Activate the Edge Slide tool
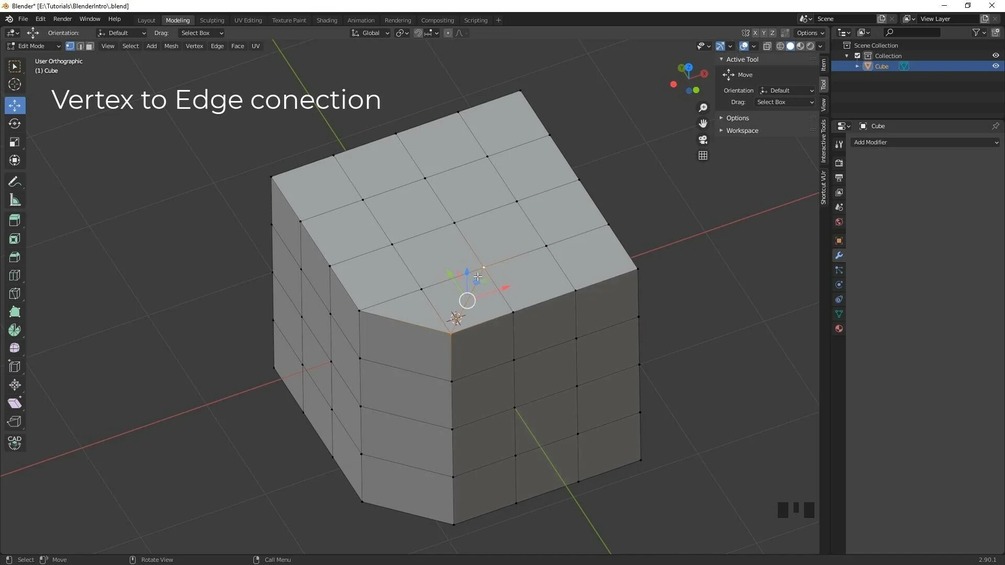Screen dimensions: 1005x565 [15, 366]
